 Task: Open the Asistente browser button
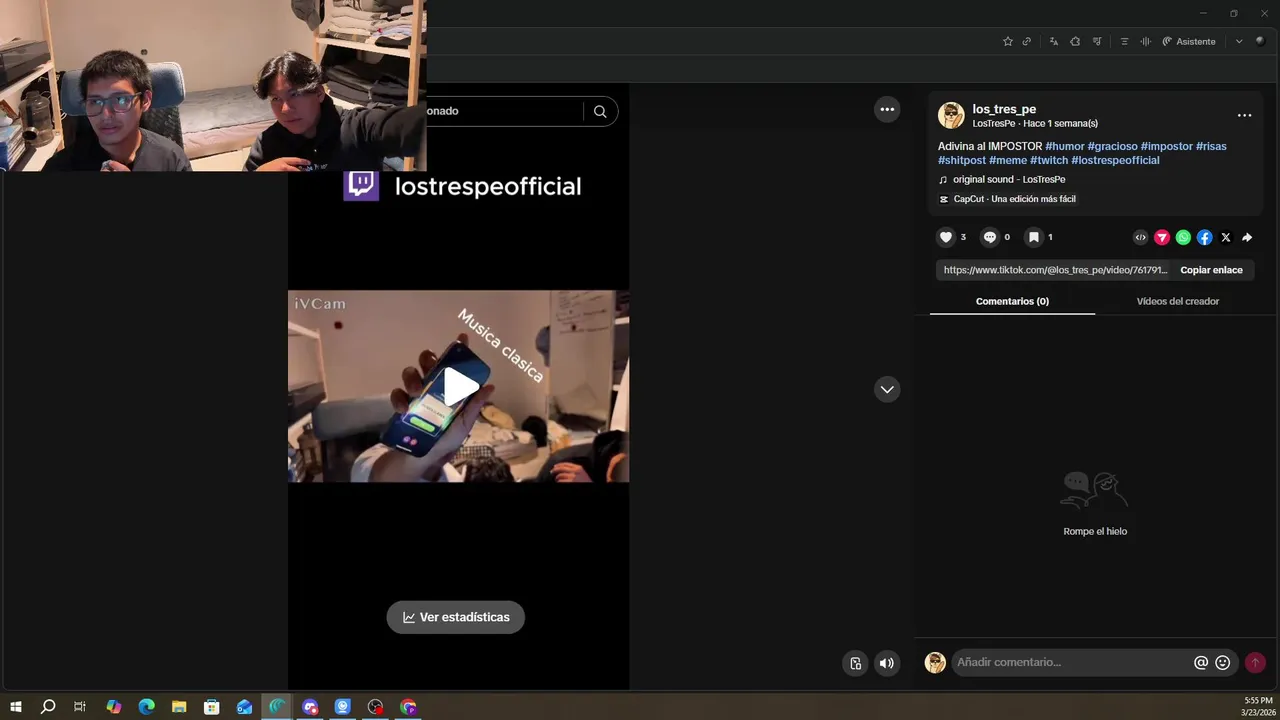point(1189,41)
